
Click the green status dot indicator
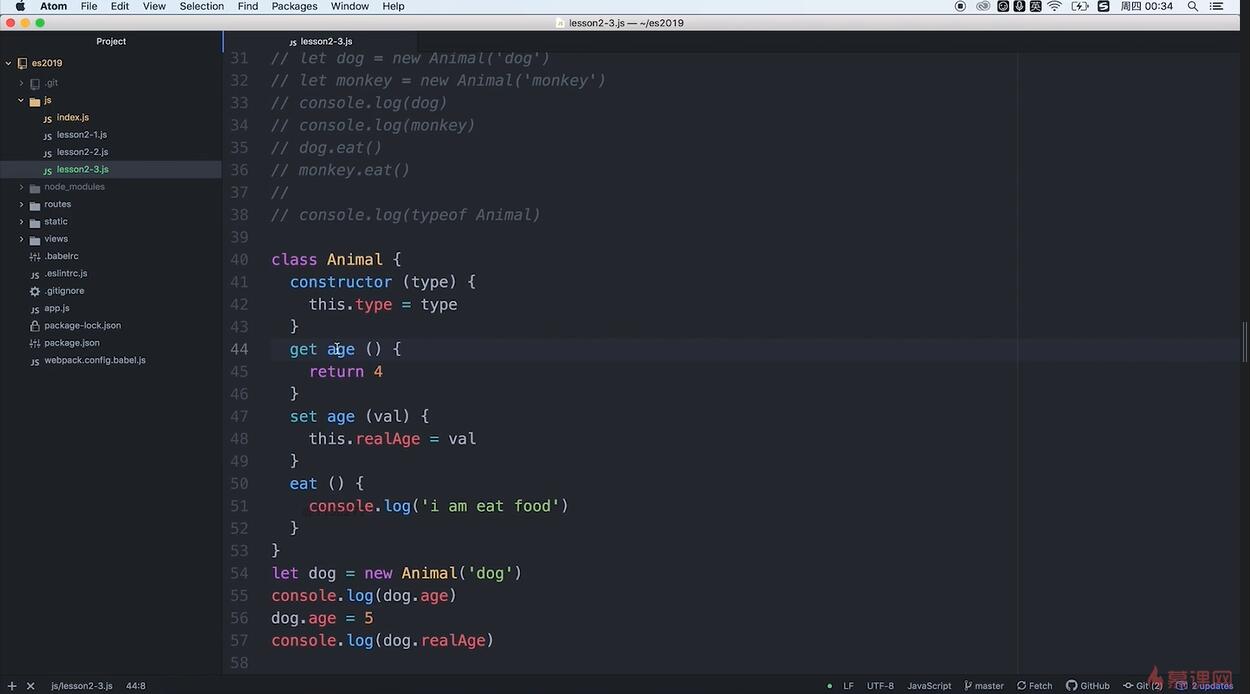(x=829, y=686)
